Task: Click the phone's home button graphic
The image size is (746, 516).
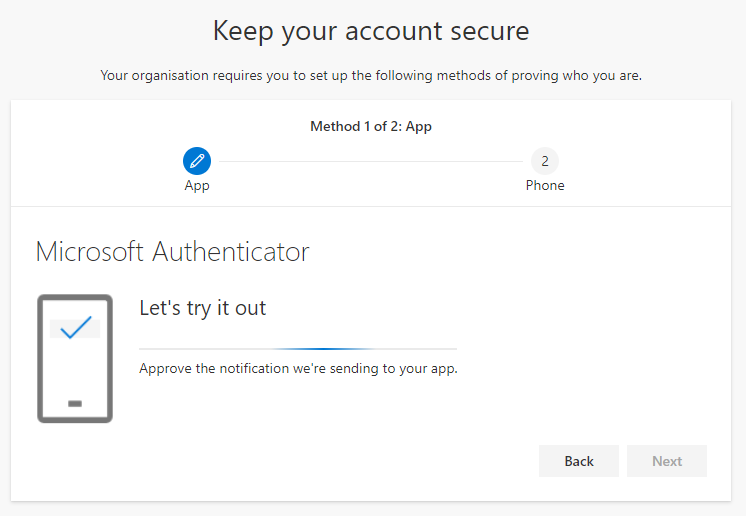Action: (x=75, y=404)
